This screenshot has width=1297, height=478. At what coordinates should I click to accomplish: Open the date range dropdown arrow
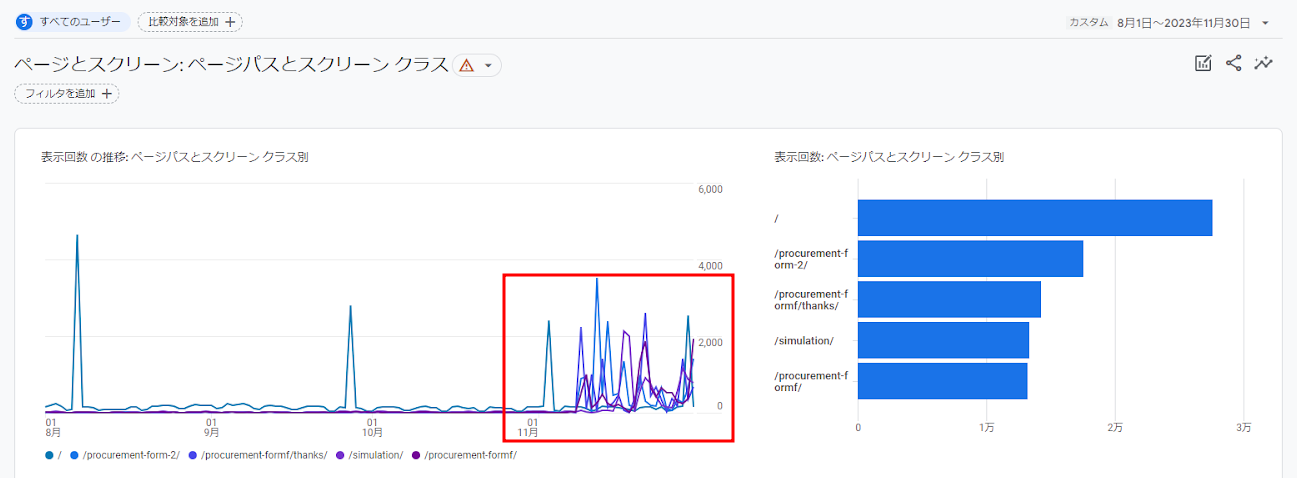(x=1265, y=23)
